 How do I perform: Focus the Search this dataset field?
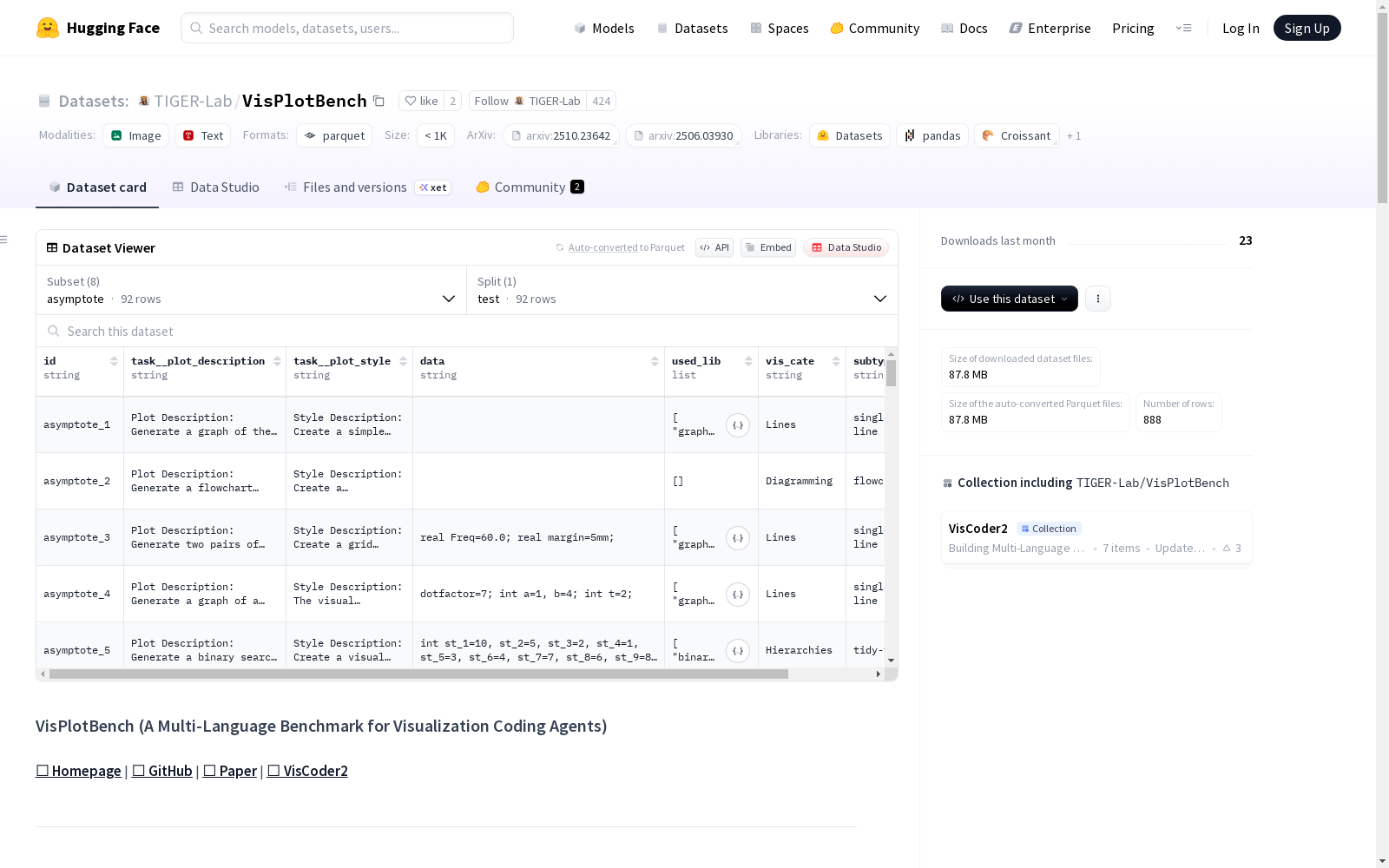click(467, 331)
